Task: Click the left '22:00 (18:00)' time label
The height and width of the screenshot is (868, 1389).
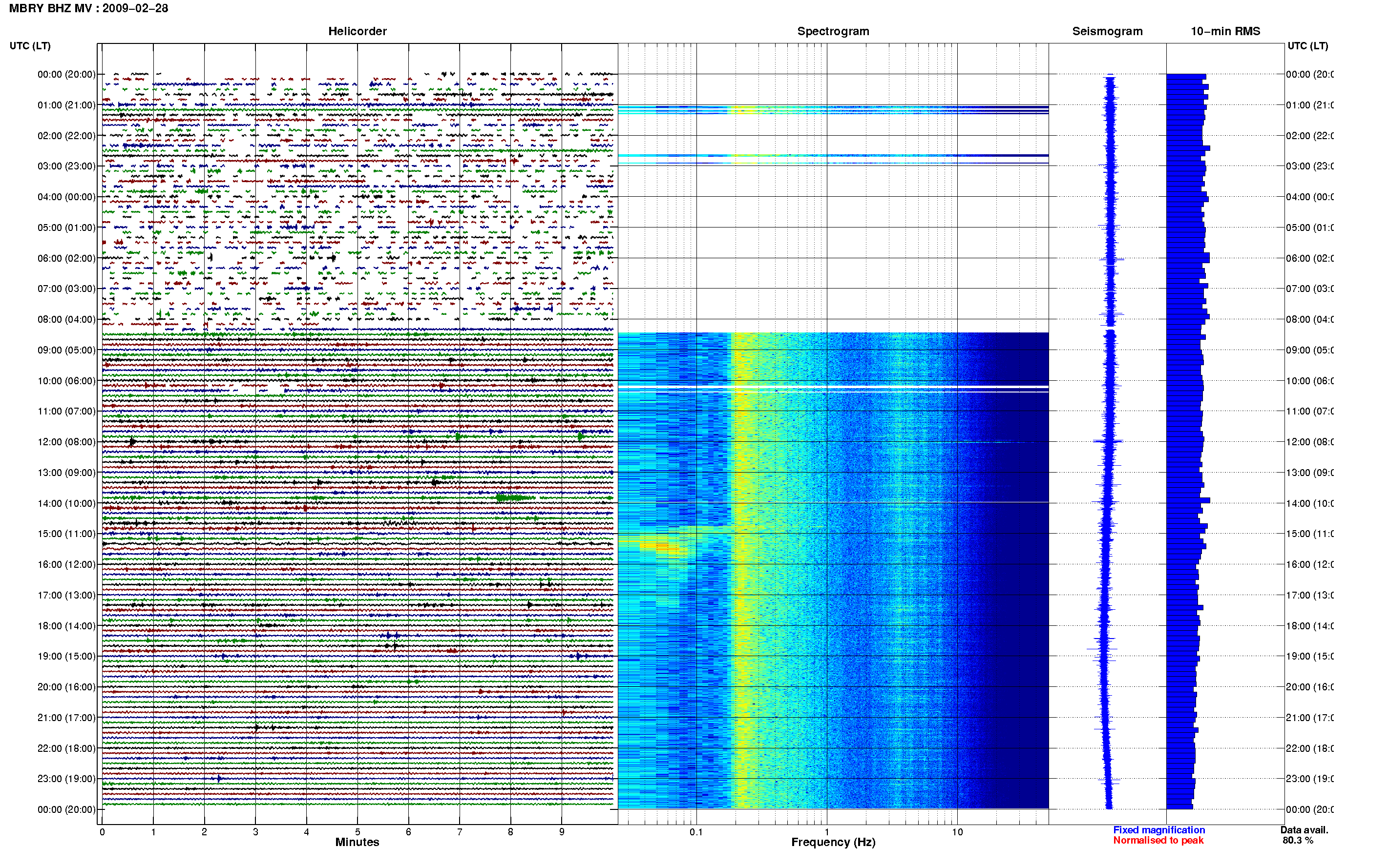Action: click(x=66, y=748)
